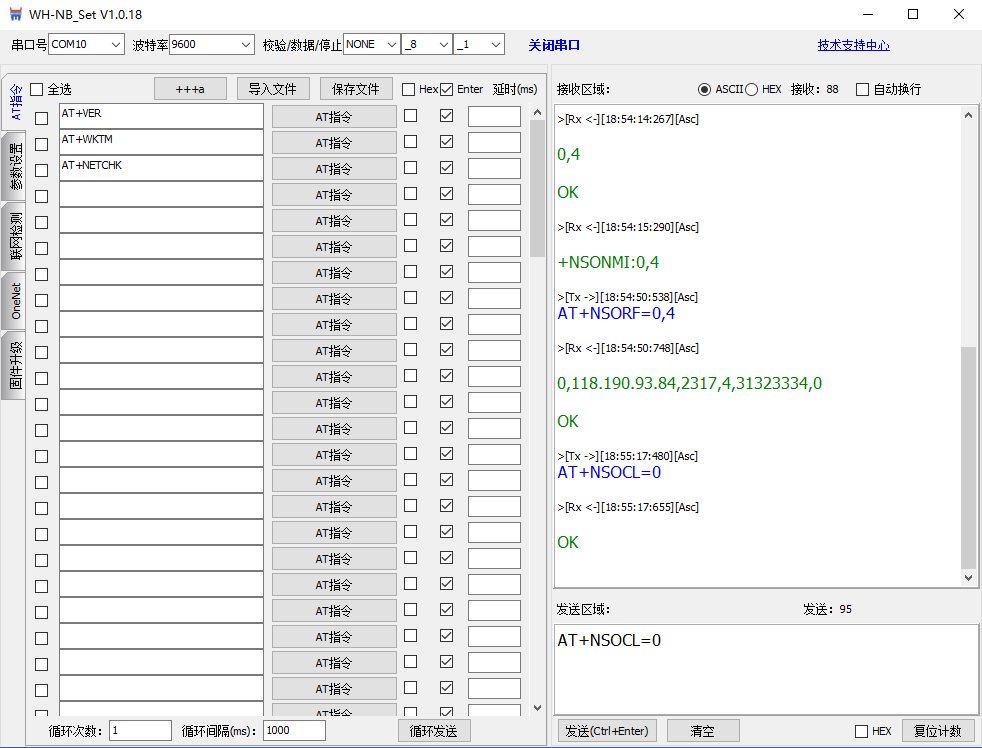Tick the row checkbox beside AT+WKTM

(x=41, y=144)
